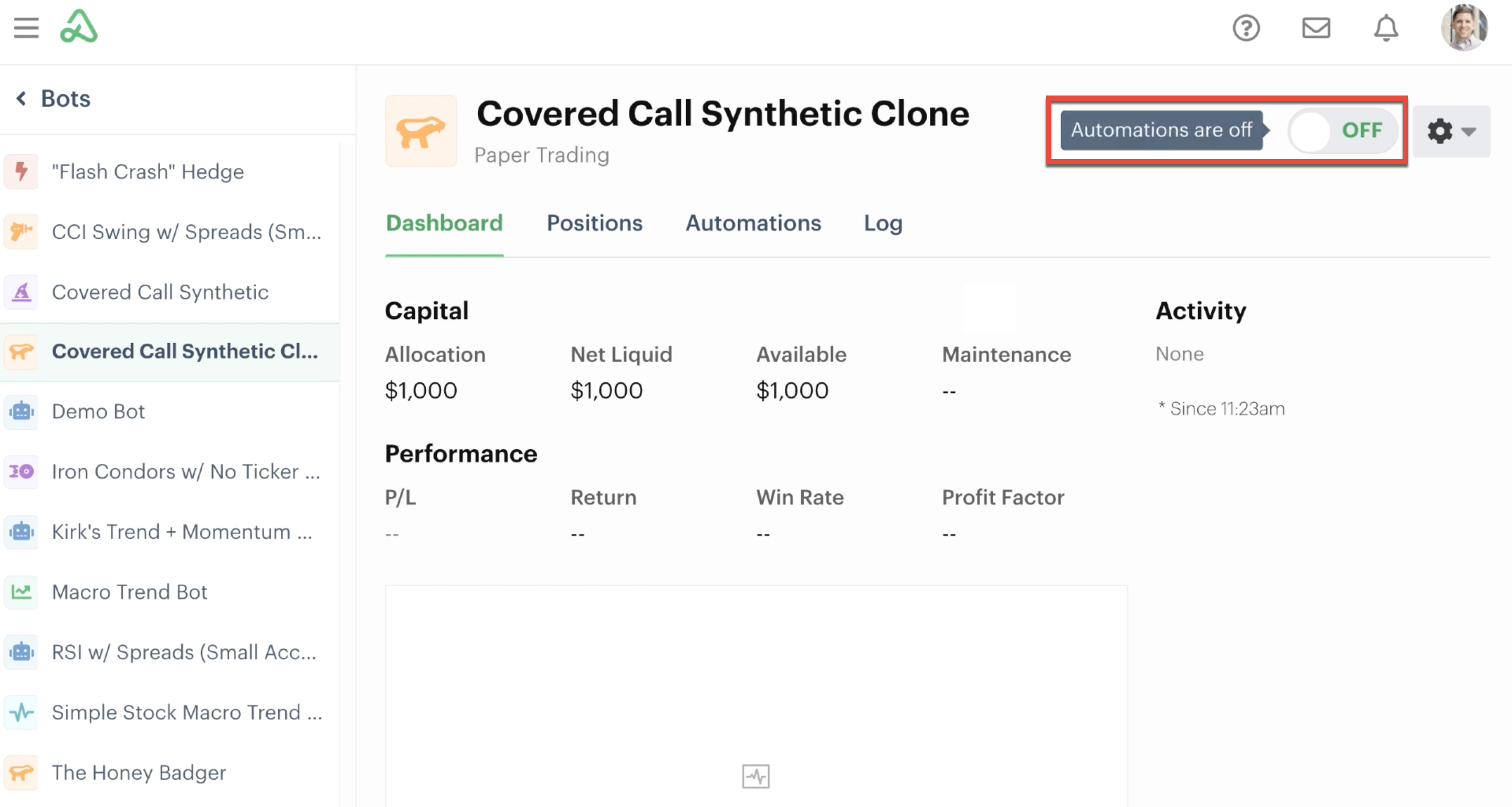Open the help question mark icon
Screen dimensions: 1512x807
[1246, 28]
